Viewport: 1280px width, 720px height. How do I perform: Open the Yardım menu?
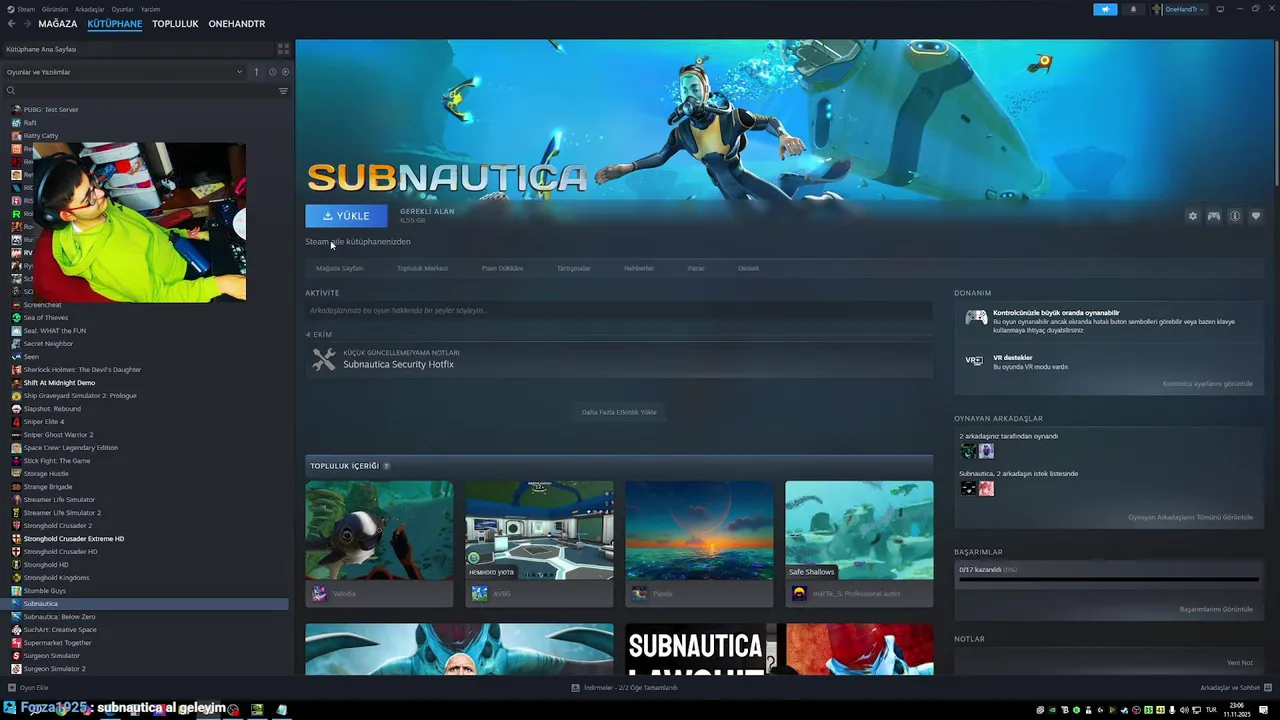click(x=150, y=9)
